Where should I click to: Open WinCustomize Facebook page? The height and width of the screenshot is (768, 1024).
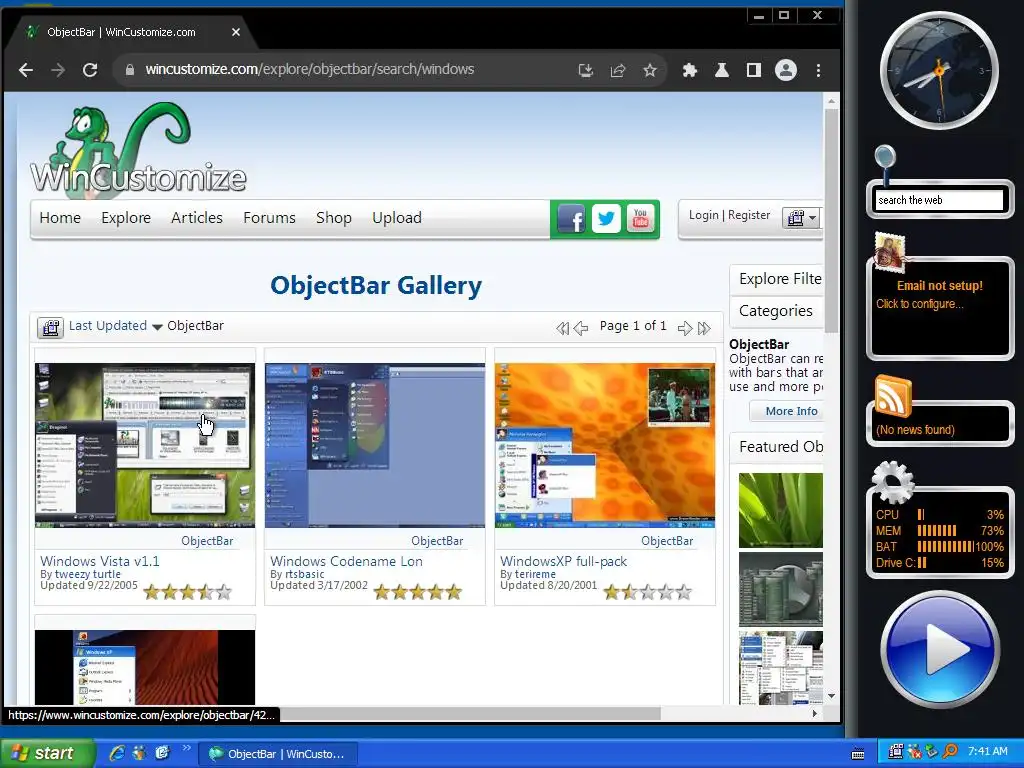pos(571,219)
